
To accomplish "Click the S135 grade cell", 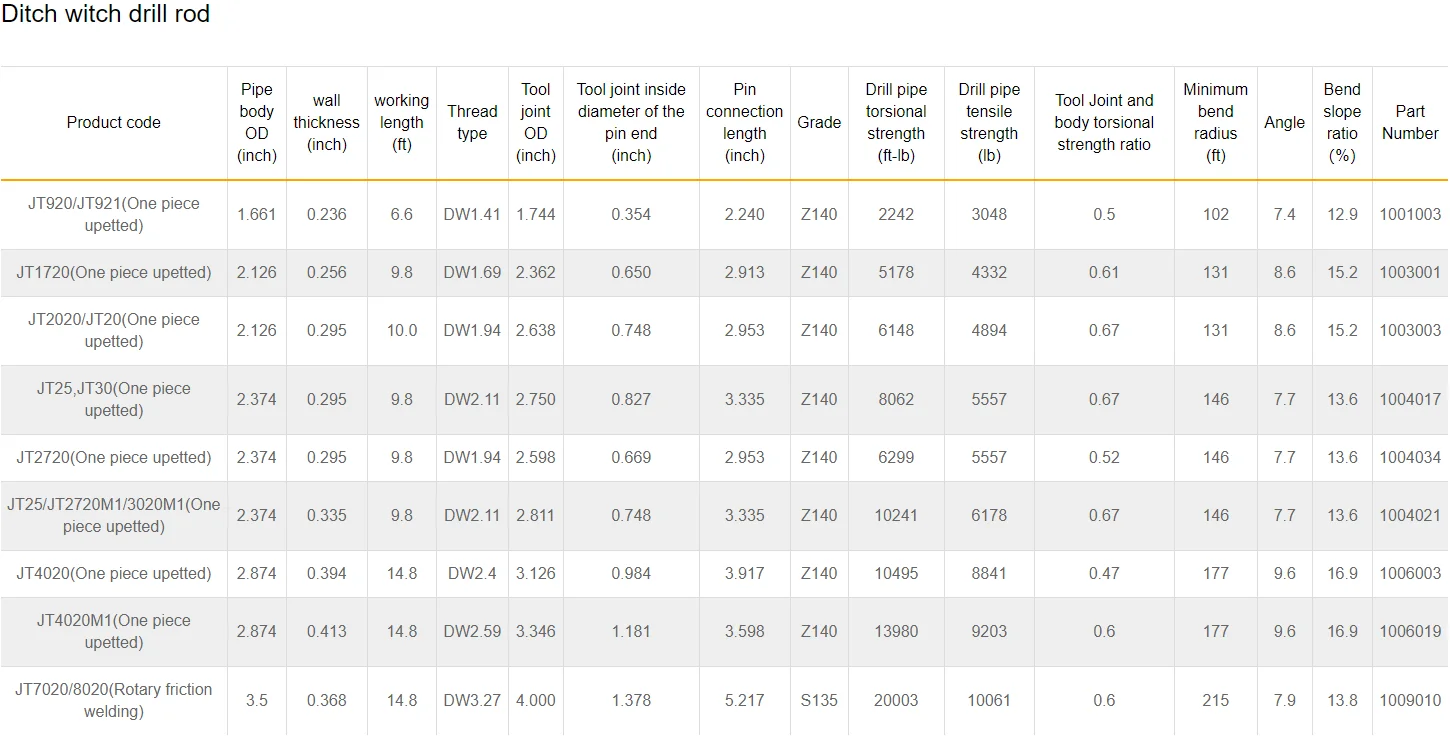I will tap(819, 700).
